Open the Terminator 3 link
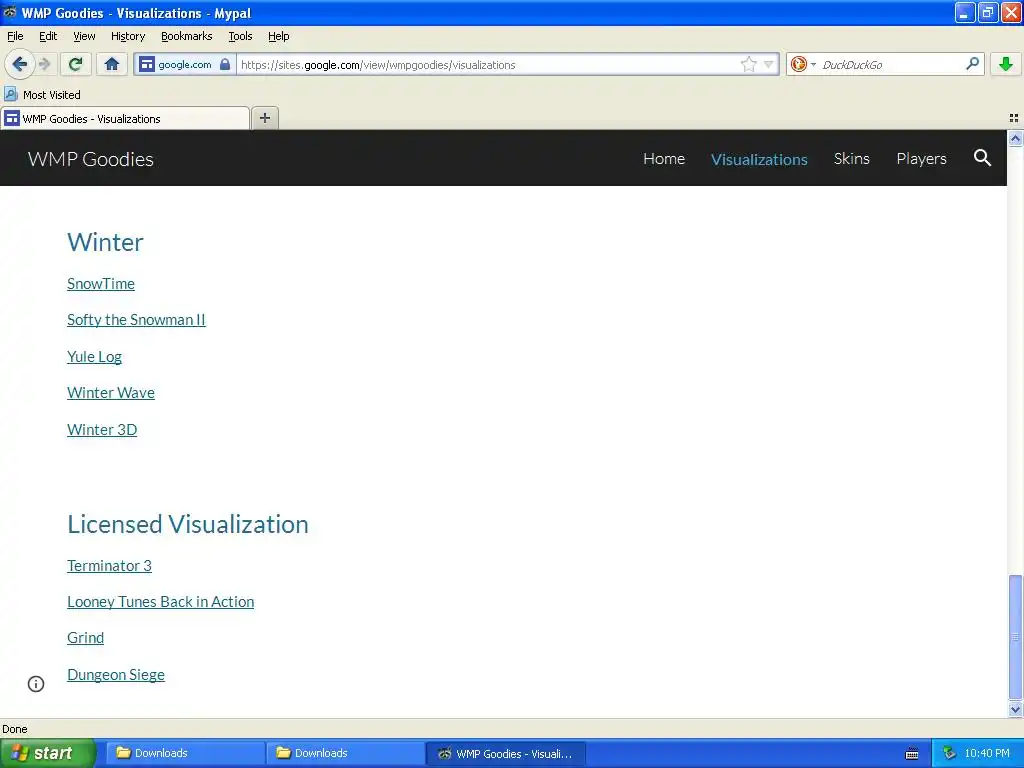The width and height of the screenshot is (1024, 768). click(x=109, y=566)
